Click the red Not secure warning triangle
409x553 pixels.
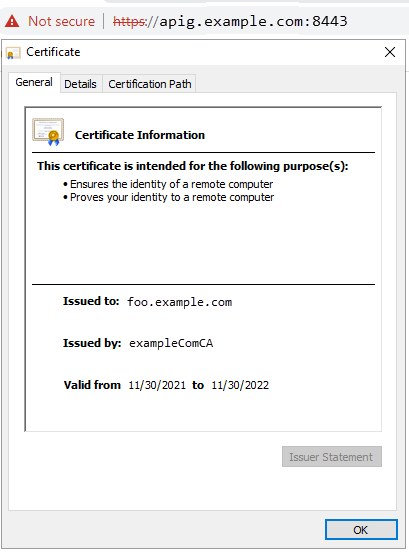12,21
